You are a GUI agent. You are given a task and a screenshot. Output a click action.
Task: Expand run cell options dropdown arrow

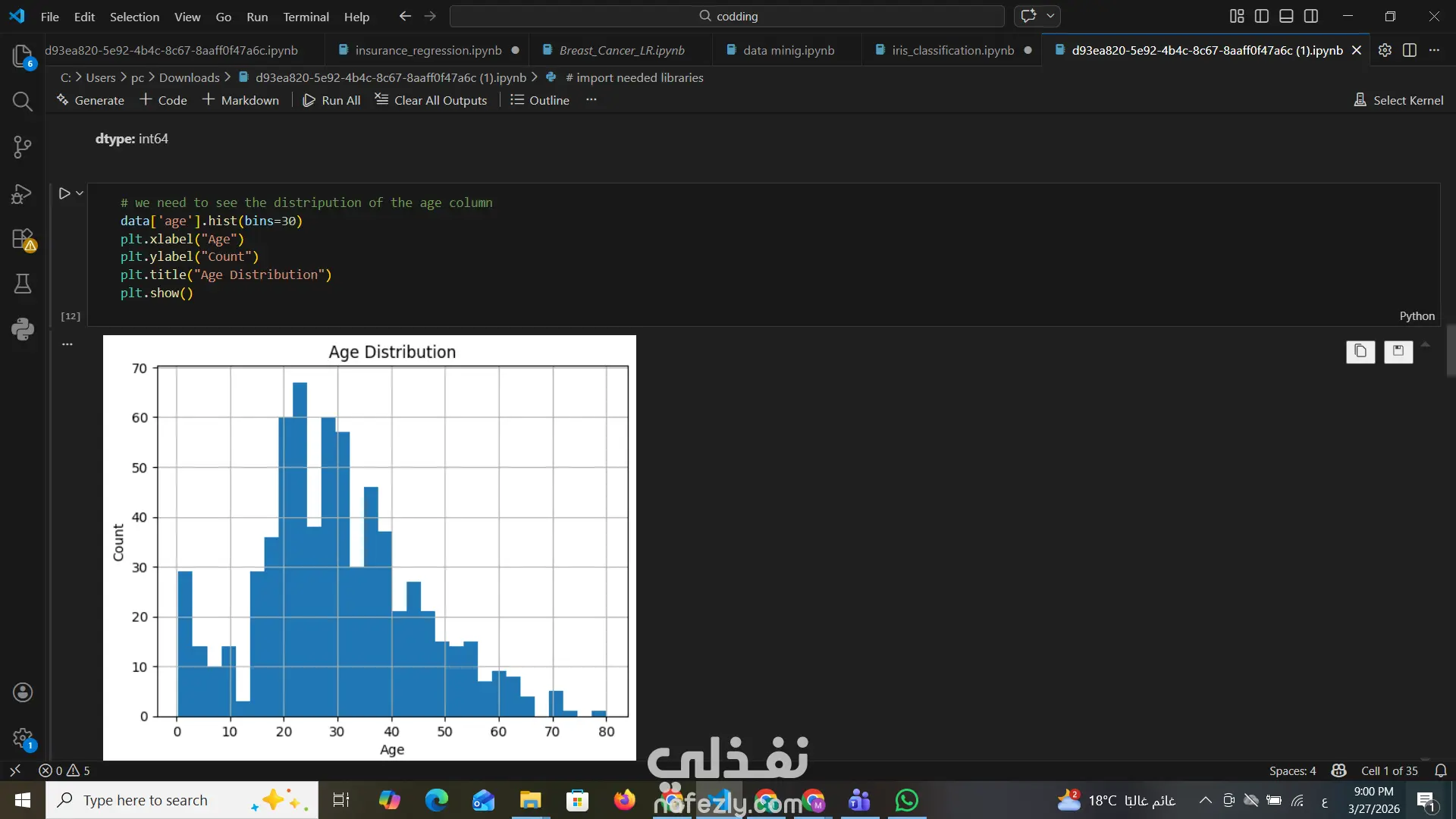(x=80, y=193)
